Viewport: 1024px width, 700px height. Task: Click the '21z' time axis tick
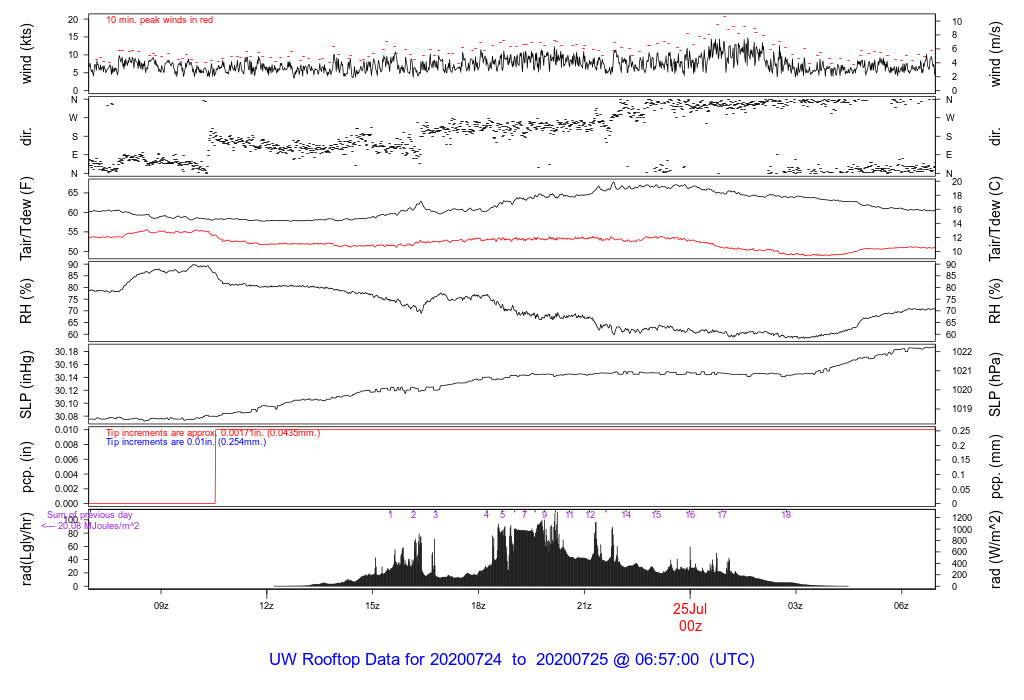(584, 606)
